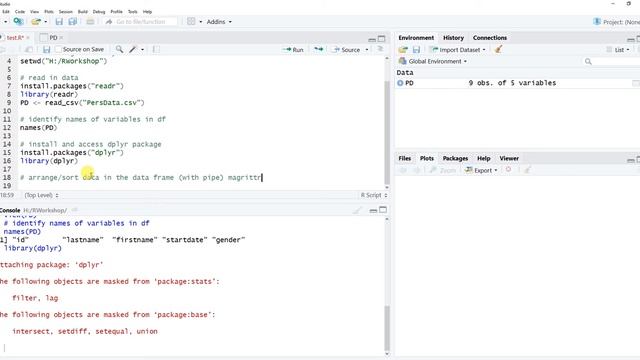Switch to the History tab

[x=453, y=38]
